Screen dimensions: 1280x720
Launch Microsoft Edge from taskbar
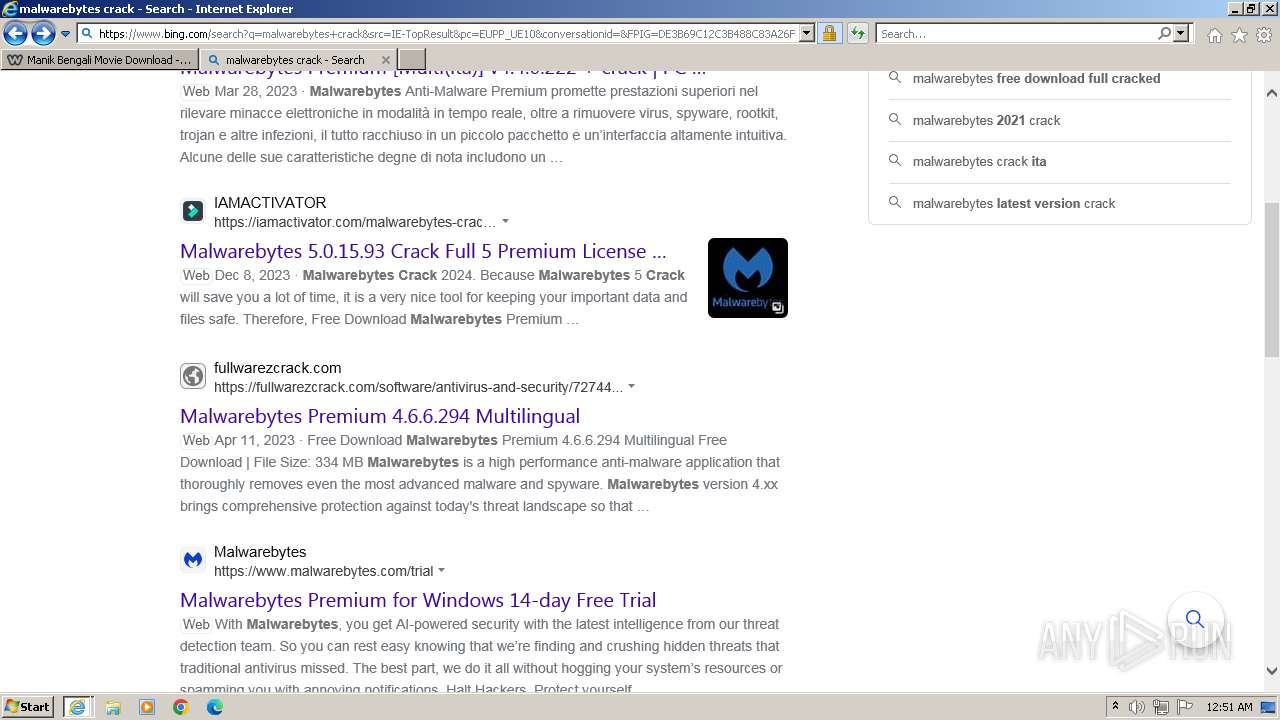215,707
